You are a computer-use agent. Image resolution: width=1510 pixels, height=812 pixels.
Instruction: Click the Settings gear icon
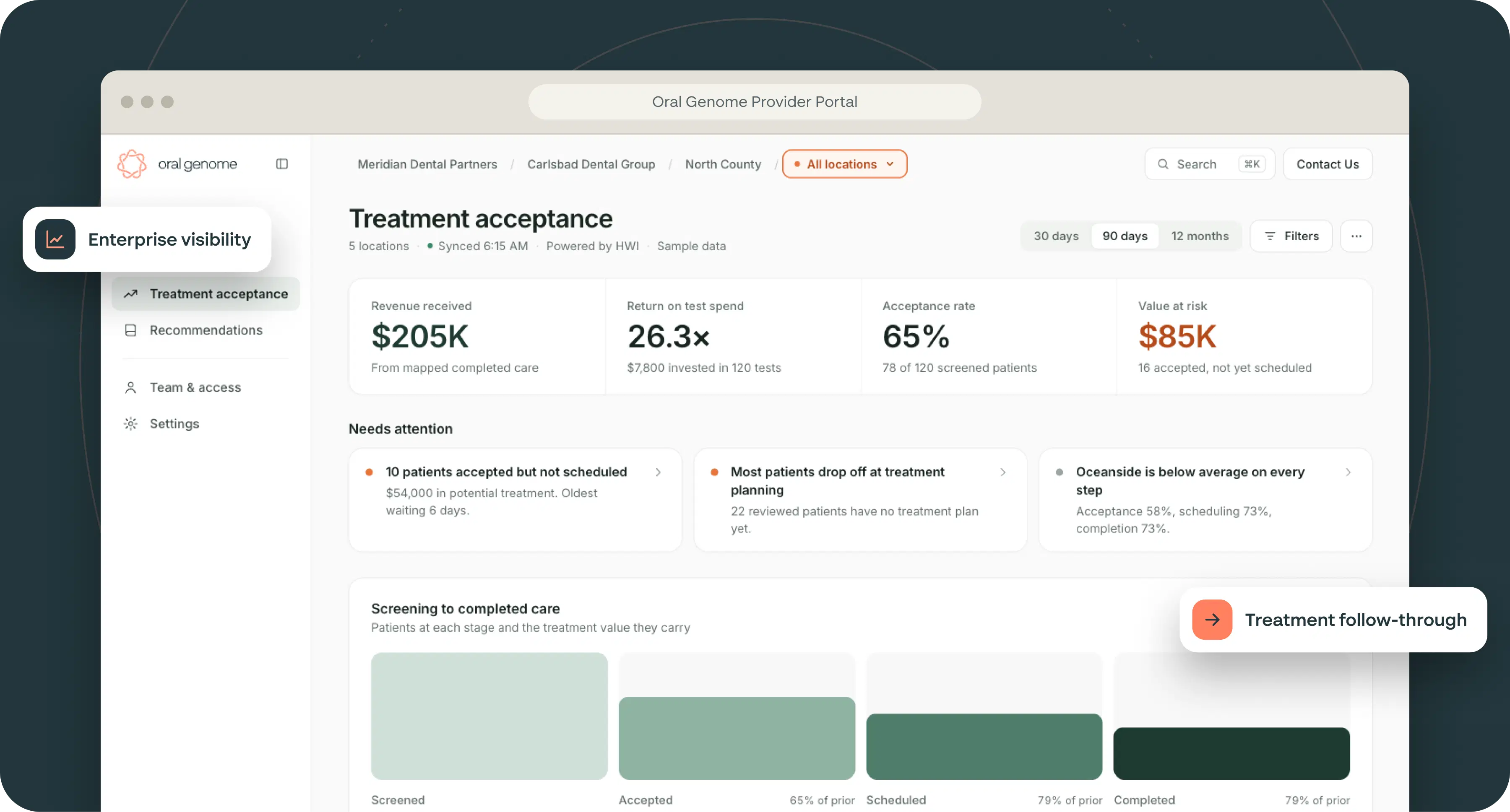(131, 423)
